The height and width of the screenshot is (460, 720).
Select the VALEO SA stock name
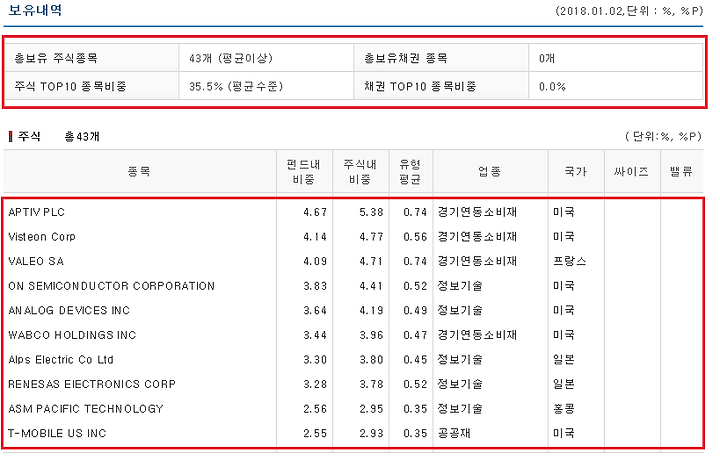tap(36, 261)
